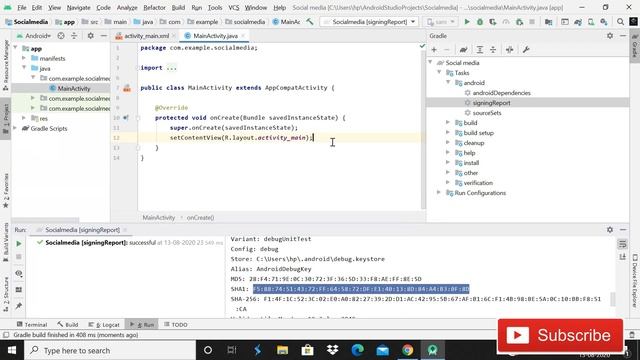Collapse the android Gradle tasks group

click(x=448, y=82)
